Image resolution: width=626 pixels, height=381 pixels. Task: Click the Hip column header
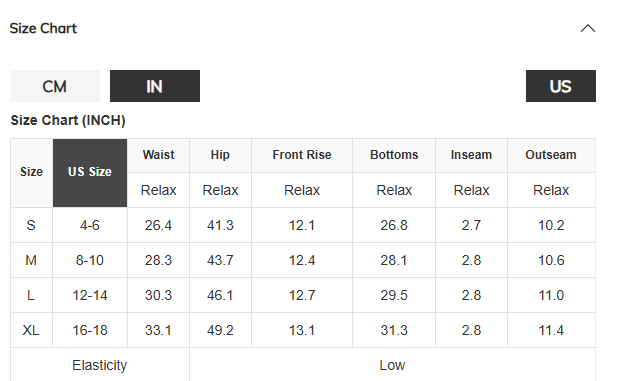pyautogui.click(x=220, y=155)
